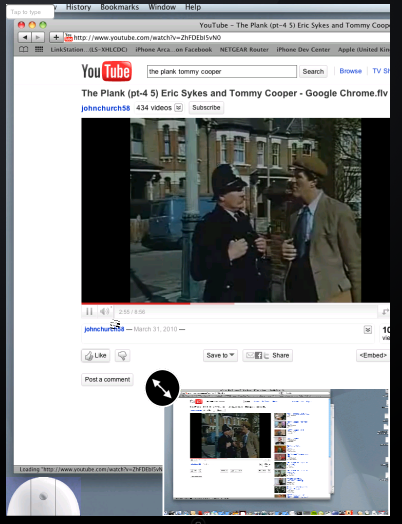Click the video player frame
The image size is (402, 524).
coord(235,210)
